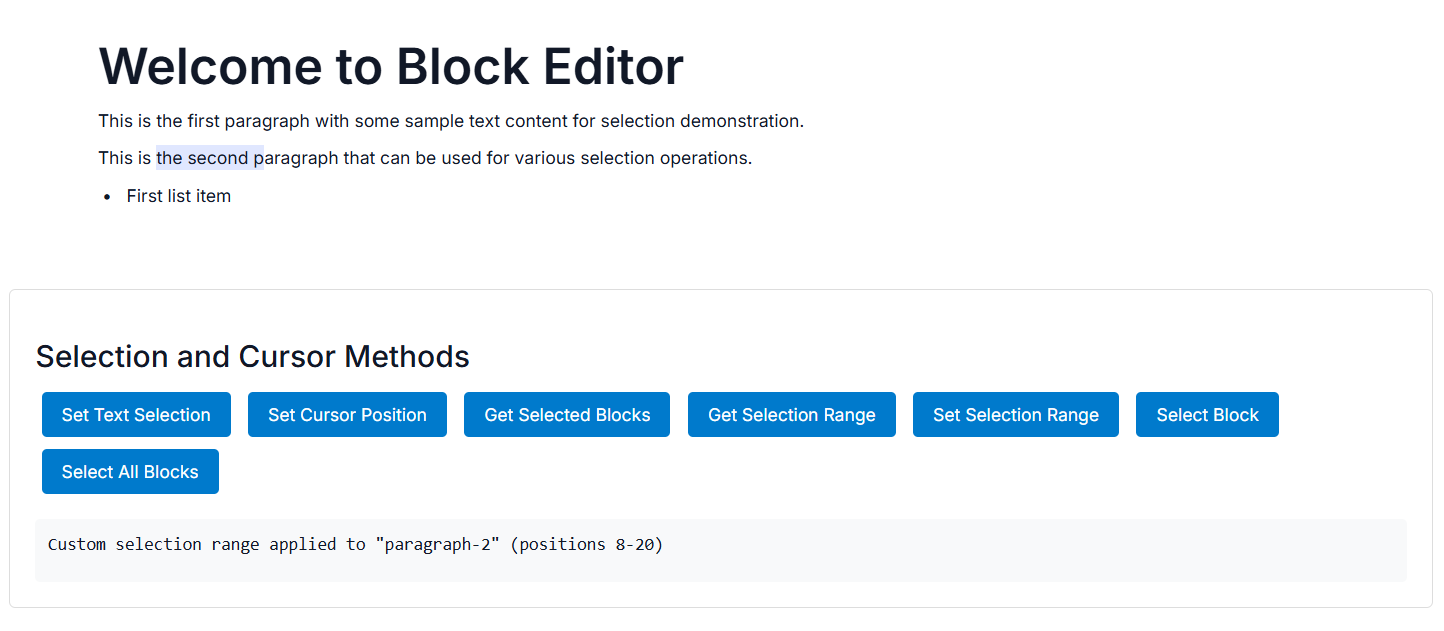Viewport: 1444px width, 631px height.
Task: Click '(positions 8-20)' in the output text
Action: point(586,545)
